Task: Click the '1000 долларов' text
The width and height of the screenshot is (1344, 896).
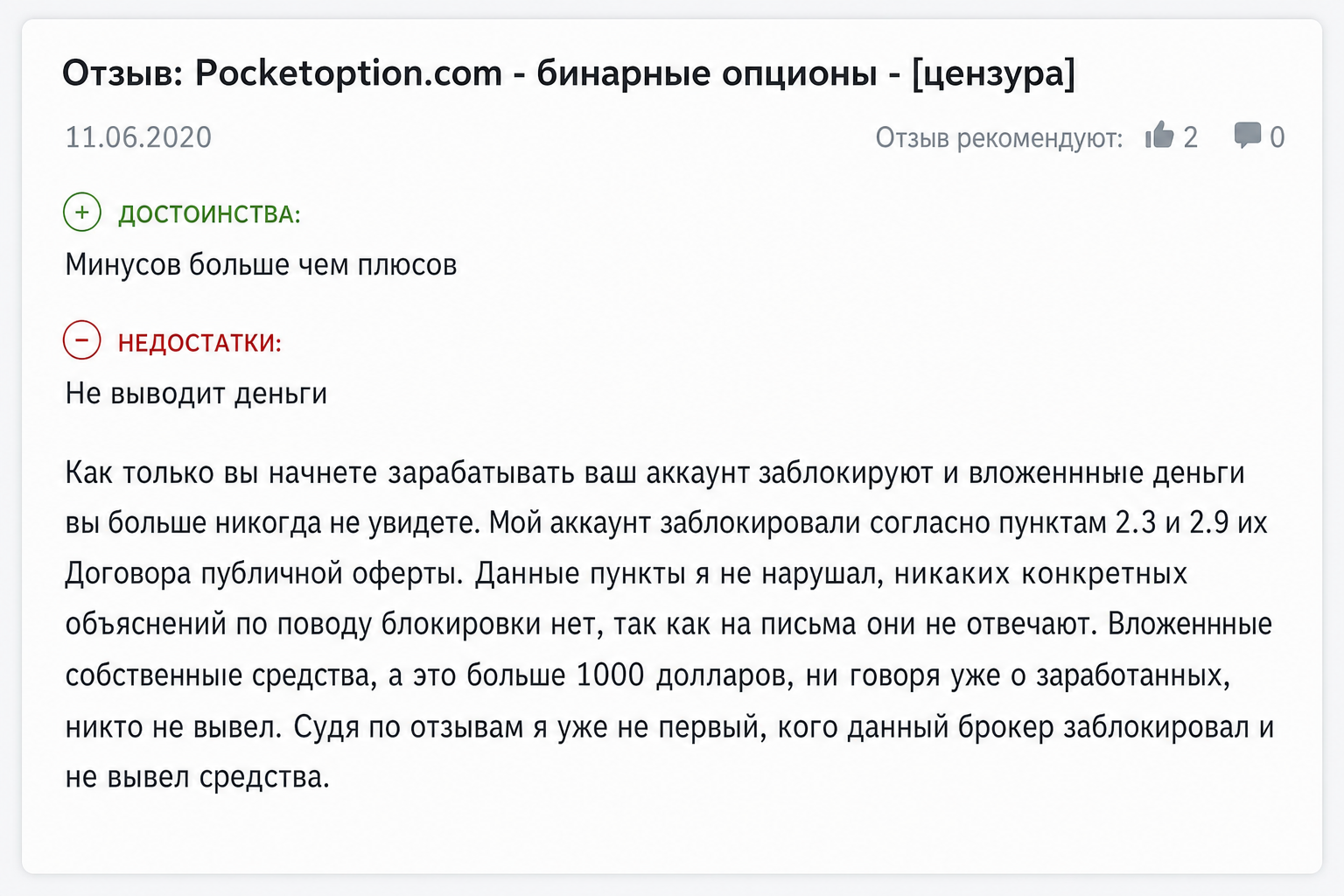Action: [x=682, y=675]
